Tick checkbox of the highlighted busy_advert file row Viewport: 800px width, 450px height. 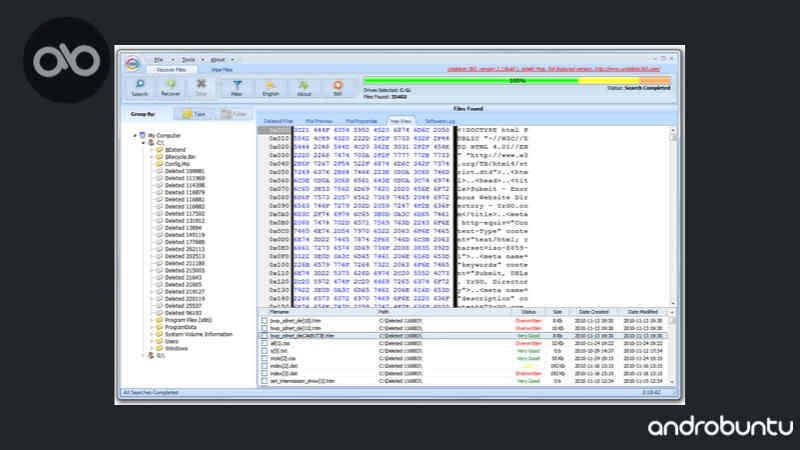pos(264,336)
